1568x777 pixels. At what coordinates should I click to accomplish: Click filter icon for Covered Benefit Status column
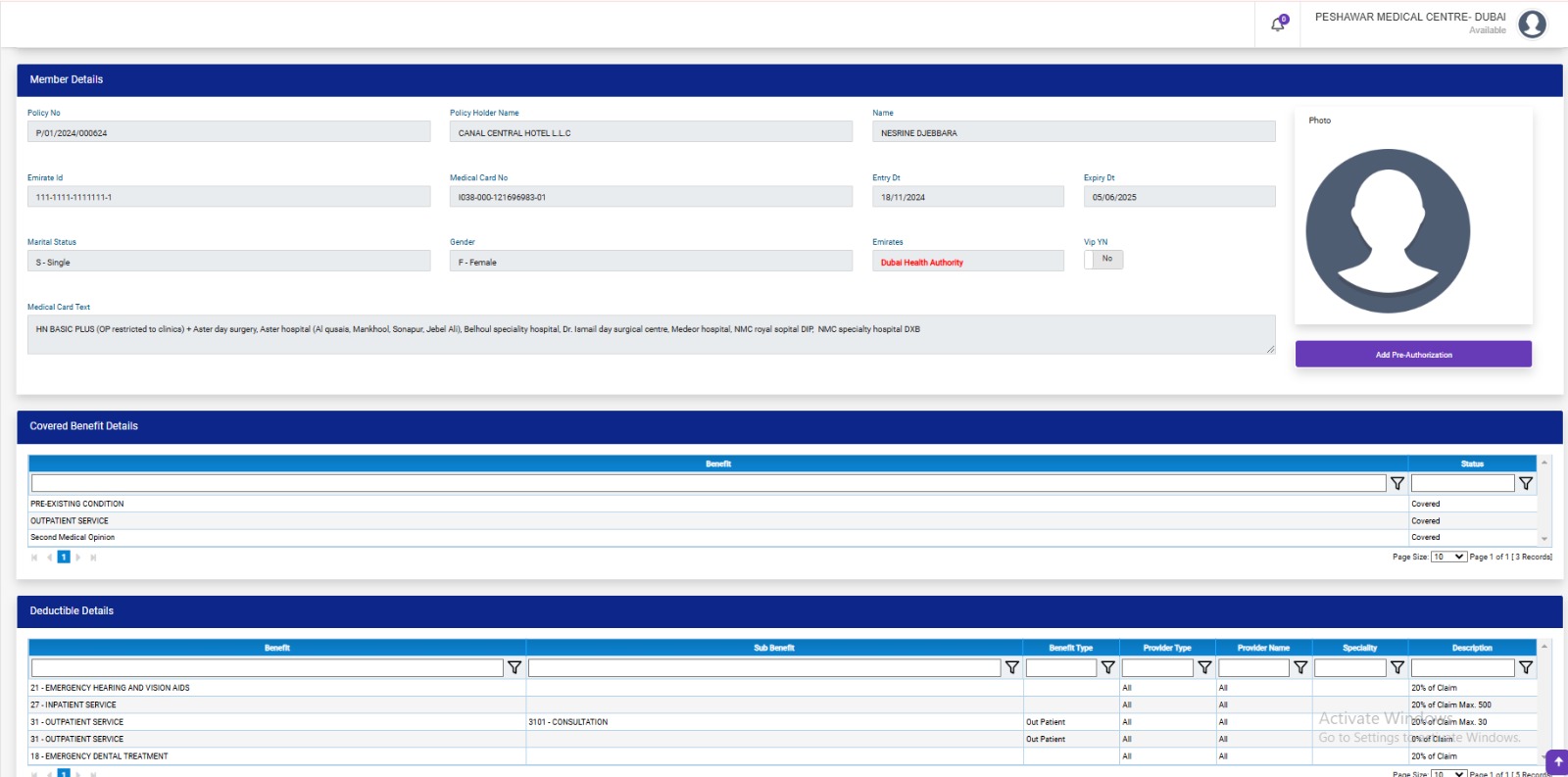coord(1526,483)
